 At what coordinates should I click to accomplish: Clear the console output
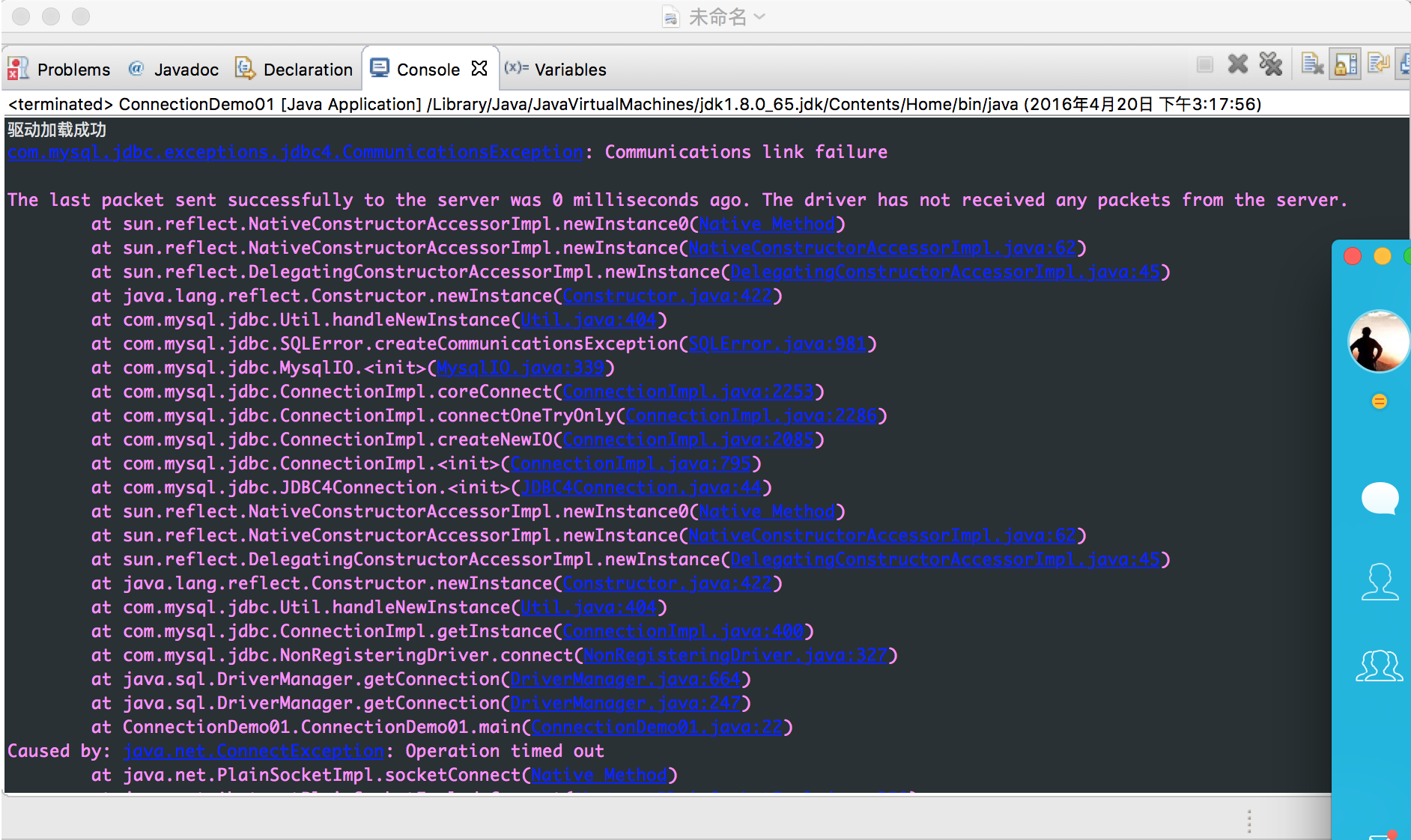tap(1312, 64)
